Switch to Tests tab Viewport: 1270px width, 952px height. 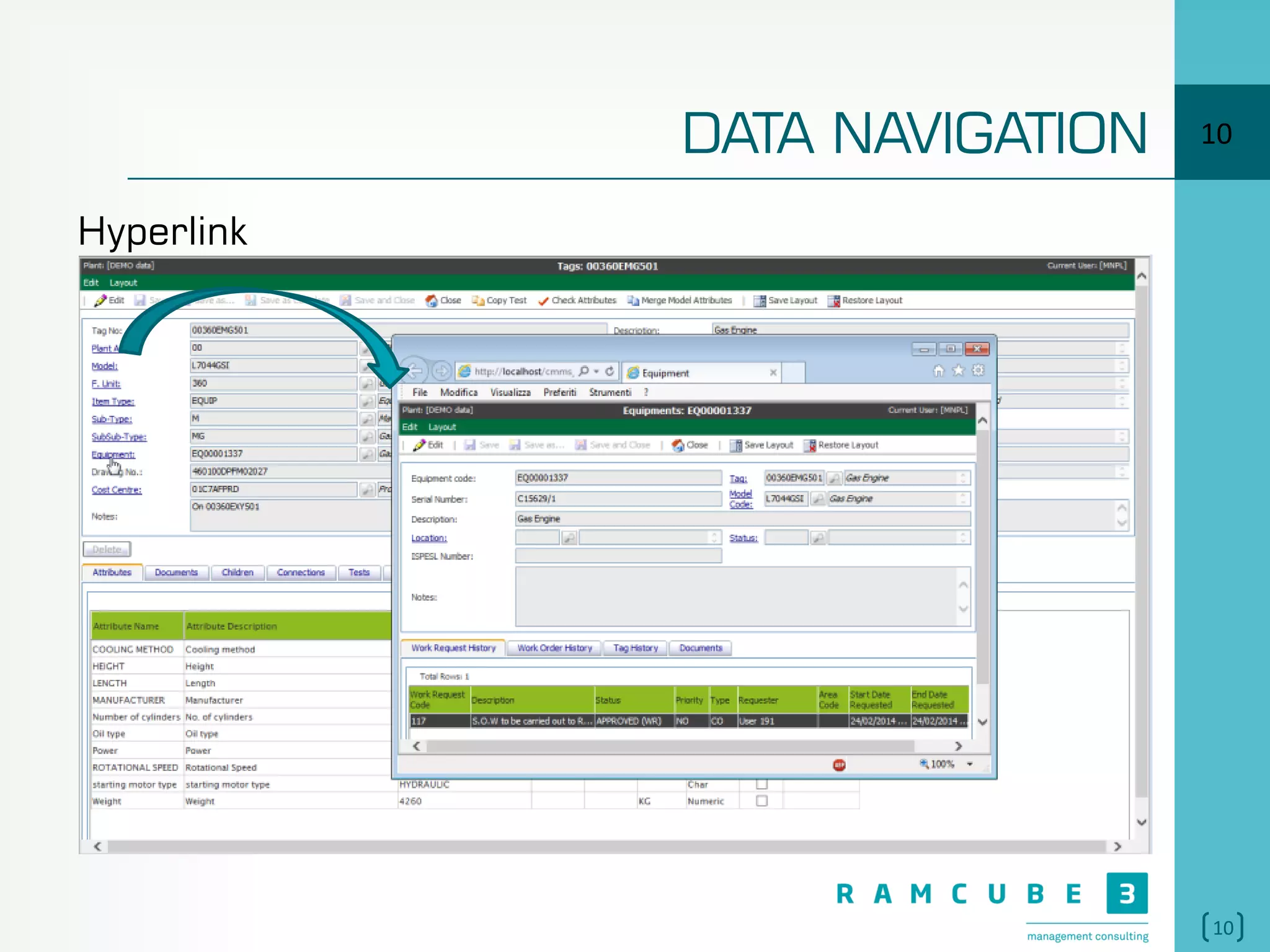pos(359,573)
